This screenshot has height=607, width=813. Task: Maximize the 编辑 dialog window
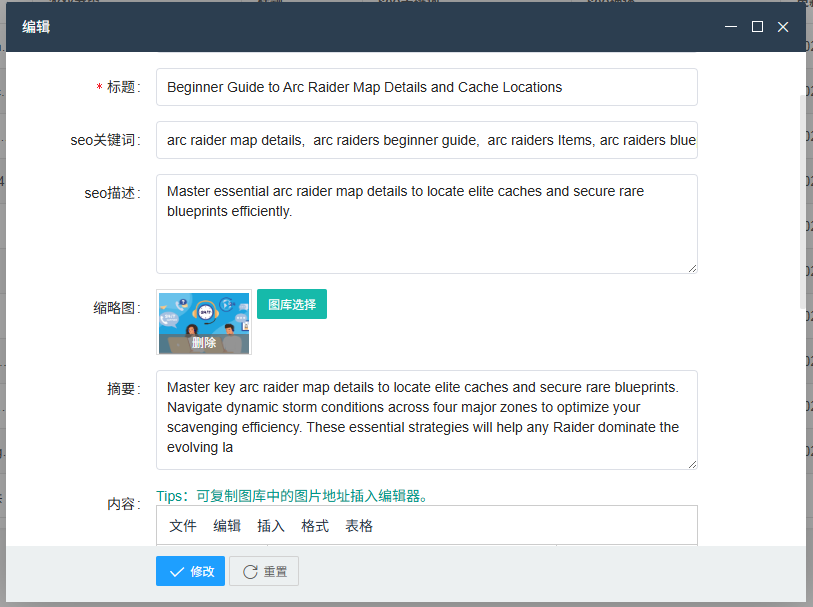tap(757, 27)
